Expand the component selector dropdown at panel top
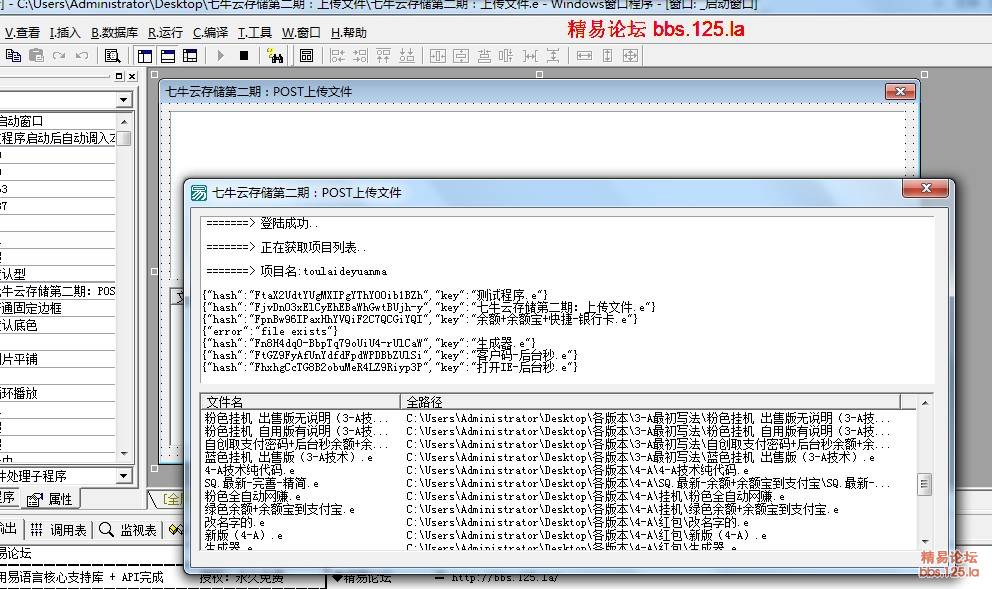This screenshot has height=589, width=992. [123, 100]
